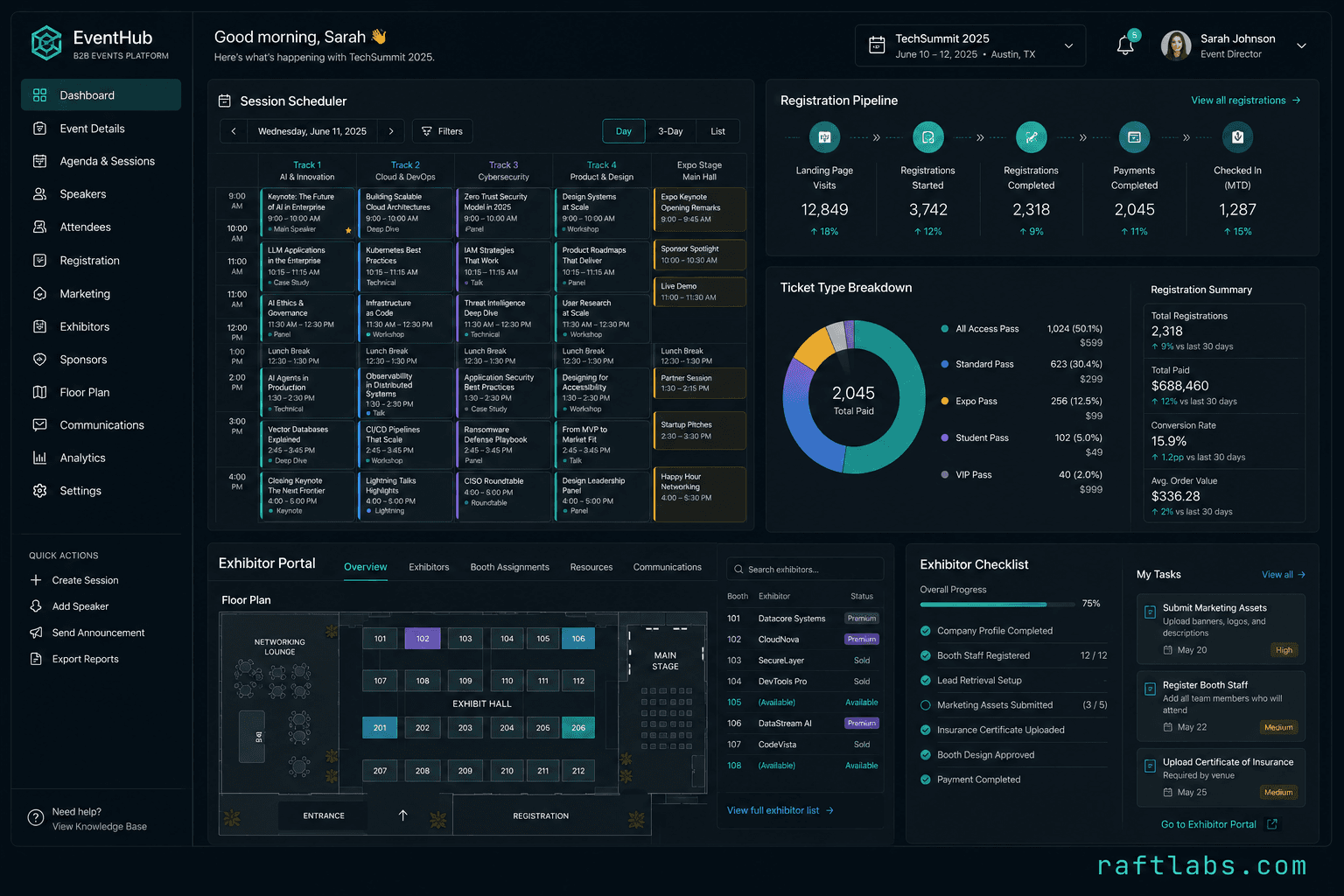This screenshot has width=1344, height=896.
Task: Click View full exhibitor list link
Action: (780, 810)
